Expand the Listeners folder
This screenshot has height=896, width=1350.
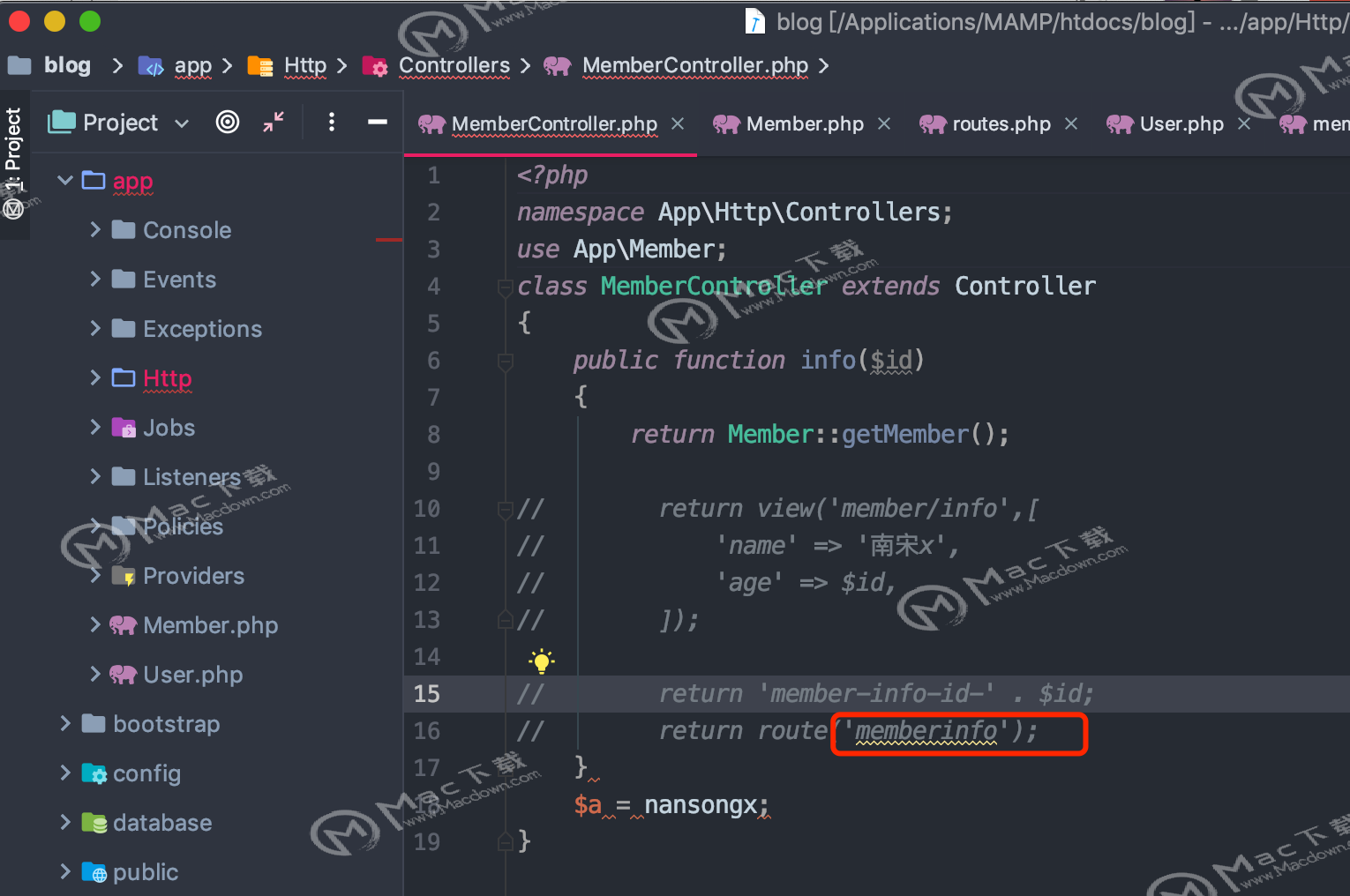tap(95, 477)
